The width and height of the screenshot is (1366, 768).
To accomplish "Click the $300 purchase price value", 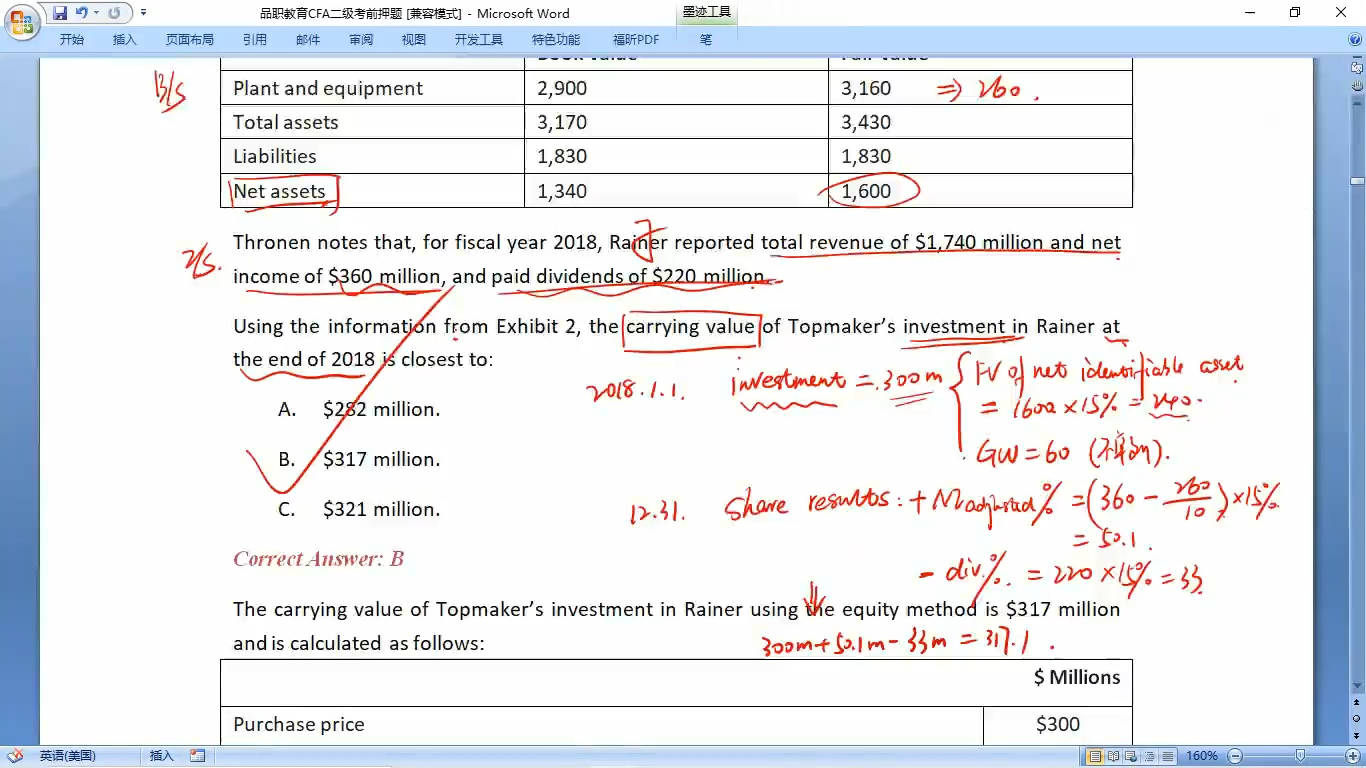I will 1058,725.
